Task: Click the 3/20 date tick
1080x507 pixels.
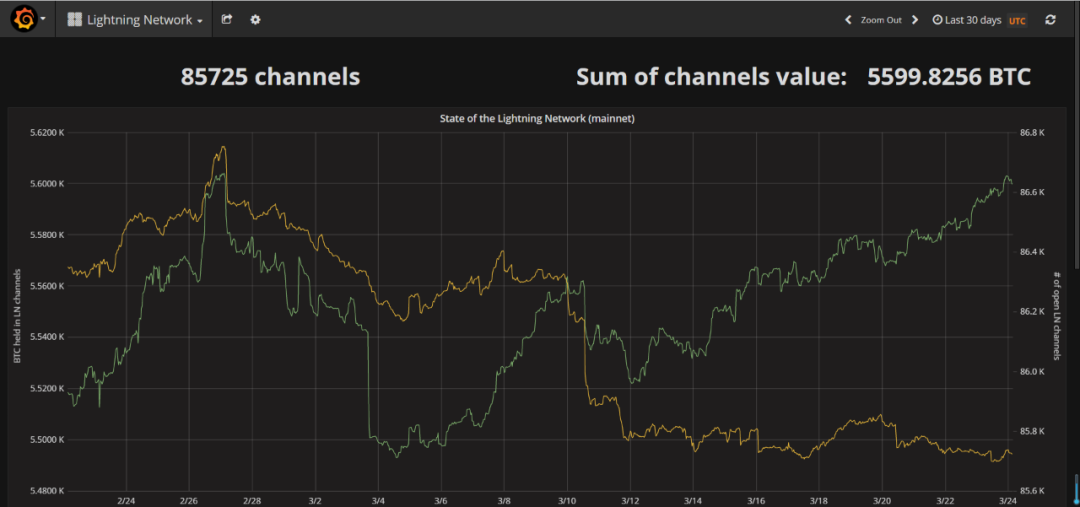Action: (882, 501)
